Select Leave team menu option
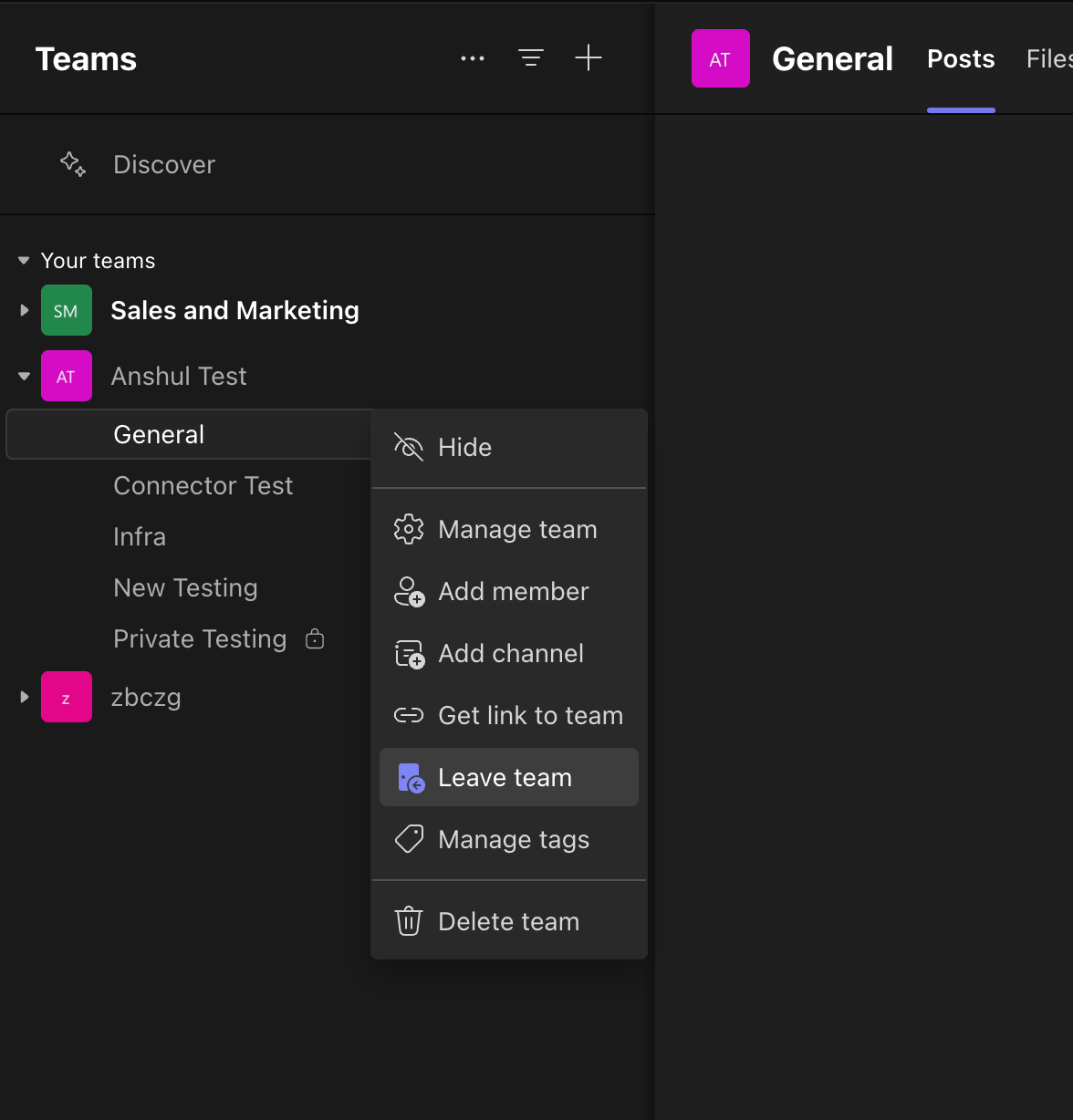This screenshot has width=1073, height=1120. coord(509,777)
